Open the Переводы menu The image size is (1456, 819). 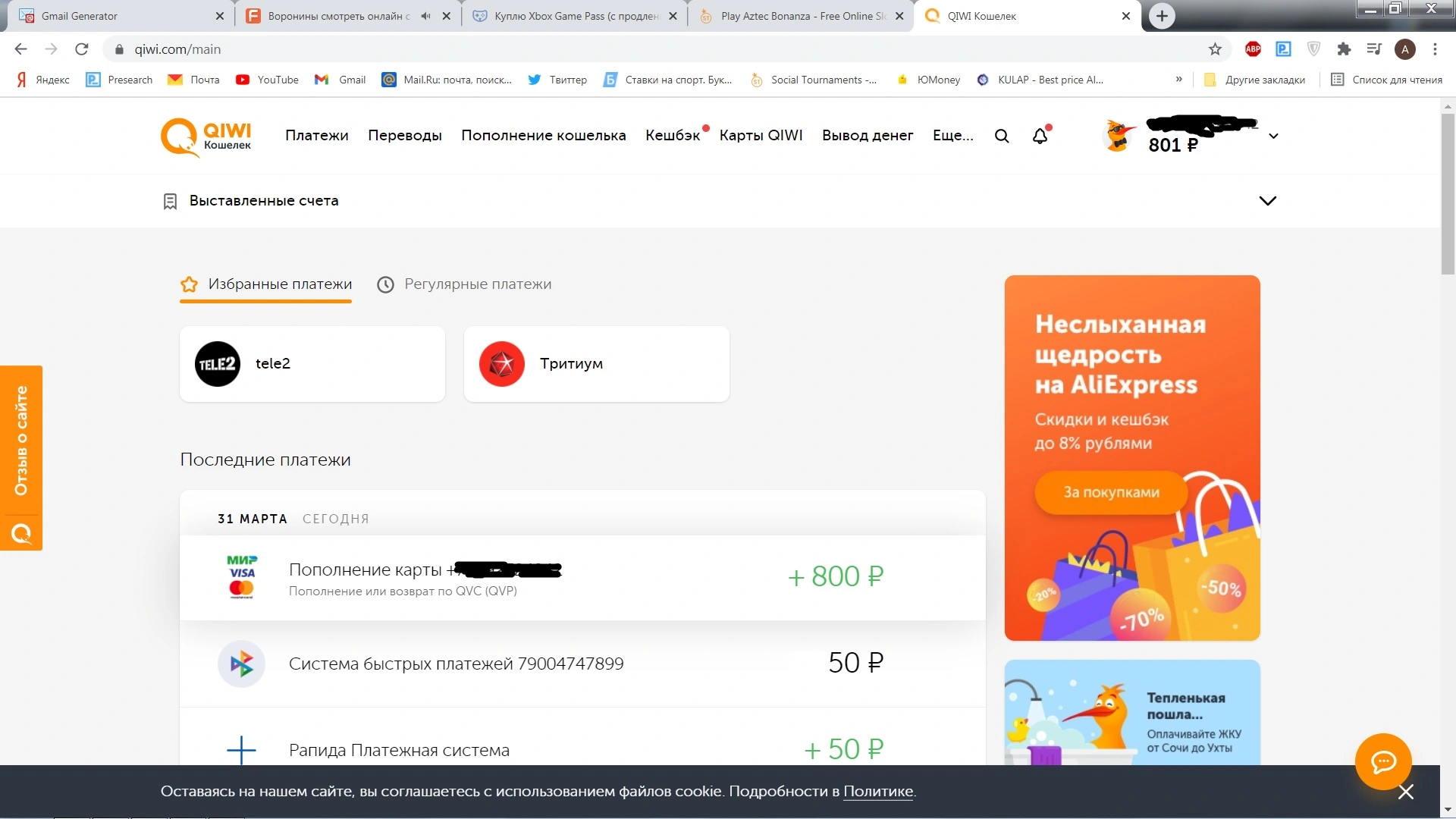tap(405, 136)
